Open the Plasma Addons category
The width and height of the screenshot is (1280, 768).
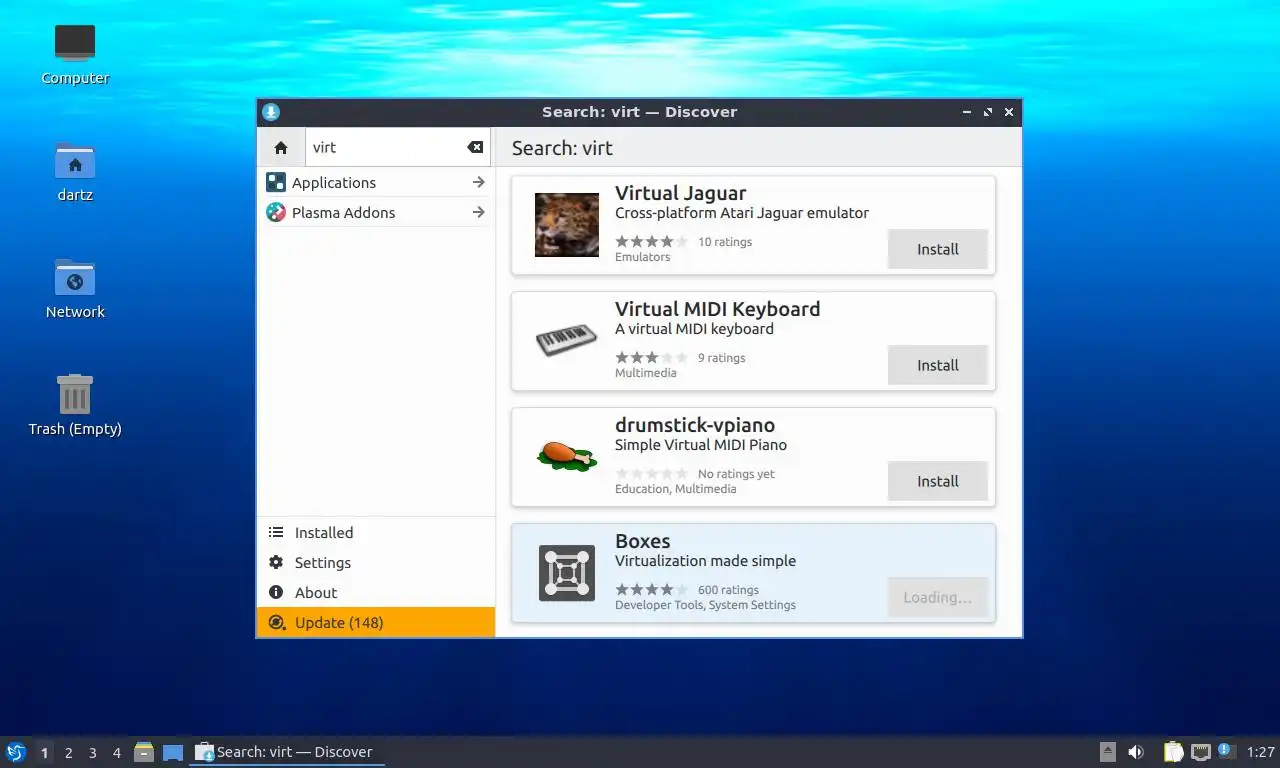(376, 212)
